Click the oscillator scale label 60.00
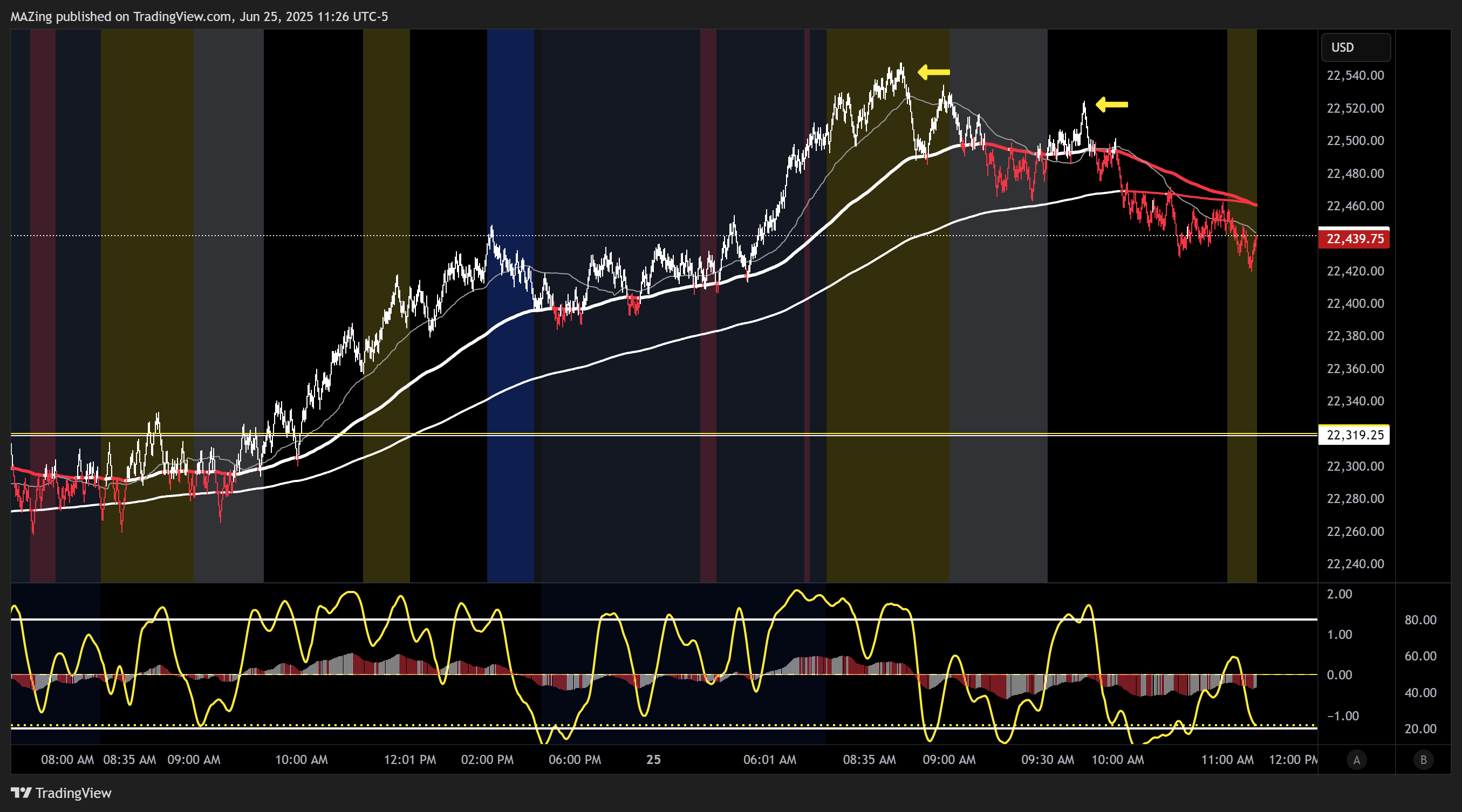The width and height of the screenshot is (1462, 812). (x=1420, y=656)
